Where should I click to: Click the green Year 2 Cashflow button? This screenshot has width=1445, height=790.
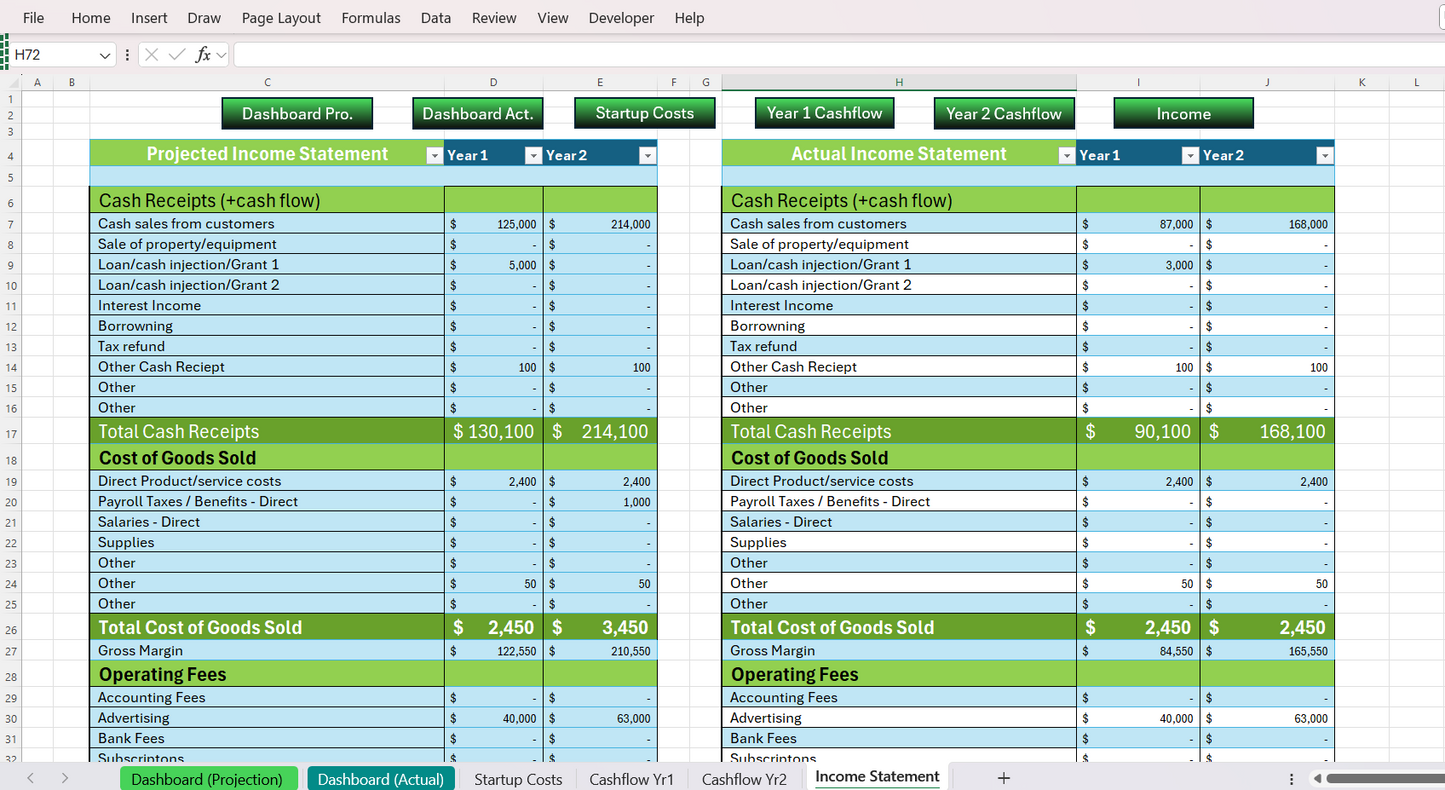point(1004,113)
